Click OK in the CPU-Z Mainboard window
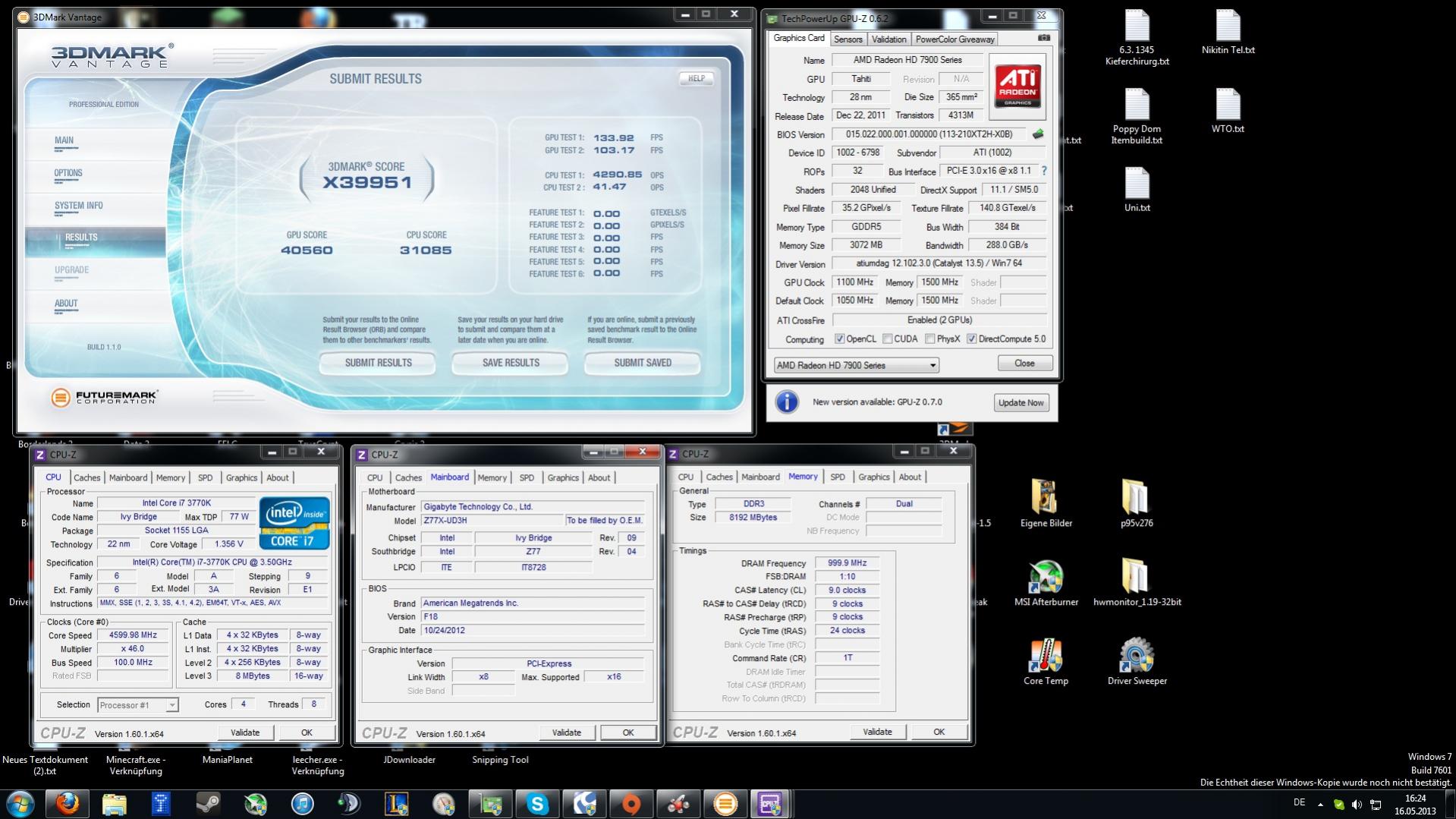Viewport: 1456px width, 819px height. click(628, 733)
